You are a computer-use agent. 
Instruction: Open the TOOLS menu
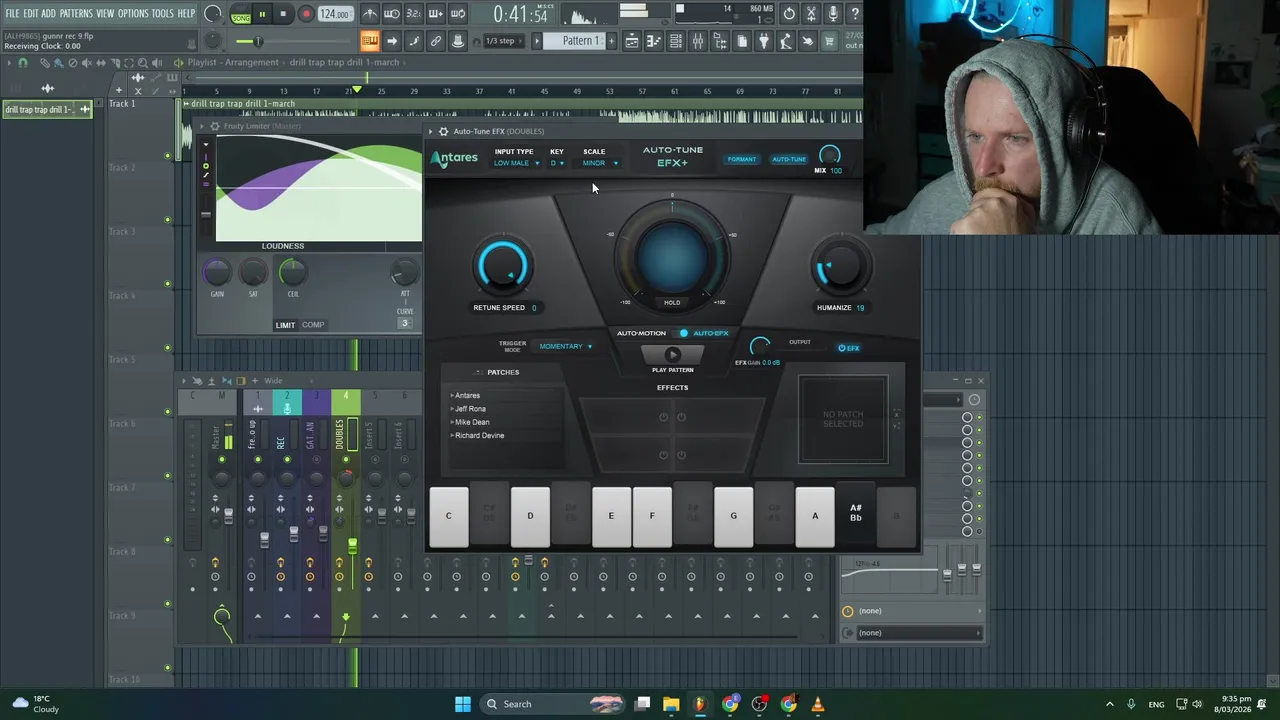pyautogui.click(x=162, y=14)
